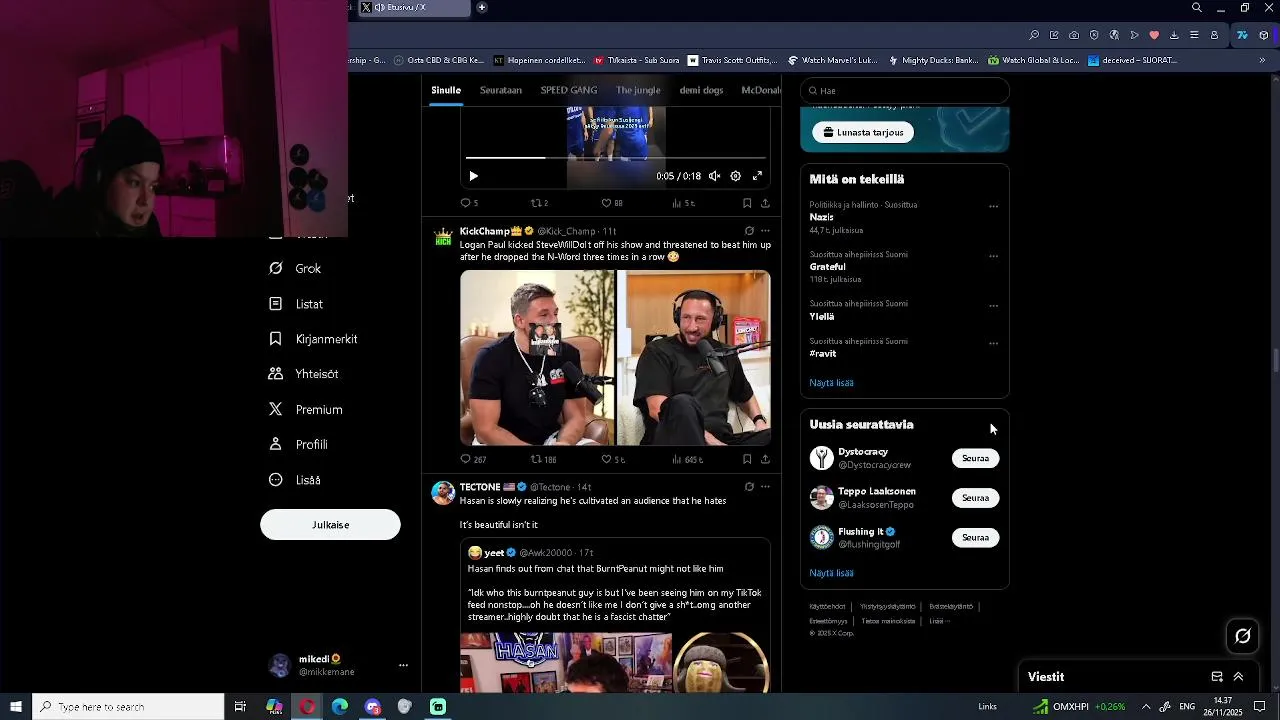The height and width of the screenshot is (720, 1280).
Task: Open KickChamp profile name
Action: pyautogui.click(x=485, y=231)
